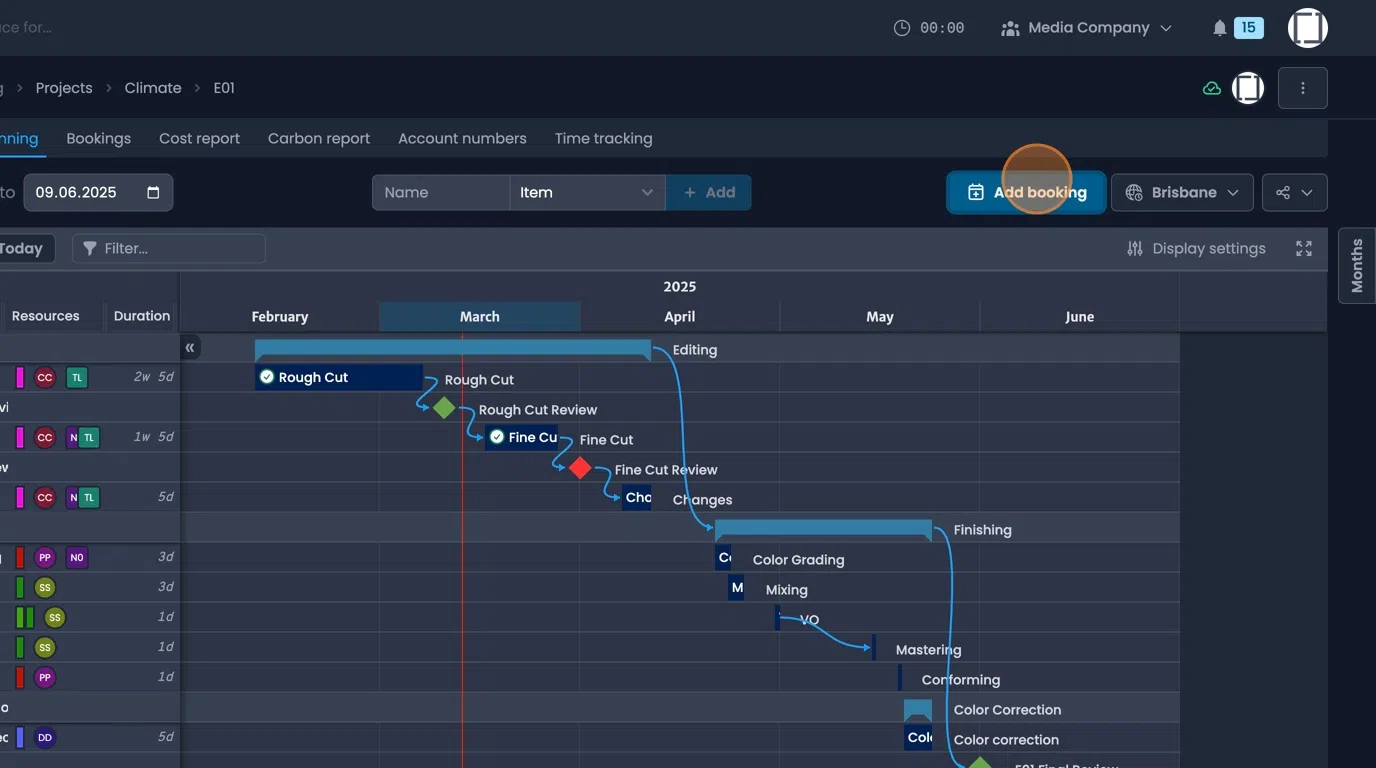Viewport: 1376px width, 768px height.
Task: Click the user avatar in the top bar
Action: (x=1307, y=27)
